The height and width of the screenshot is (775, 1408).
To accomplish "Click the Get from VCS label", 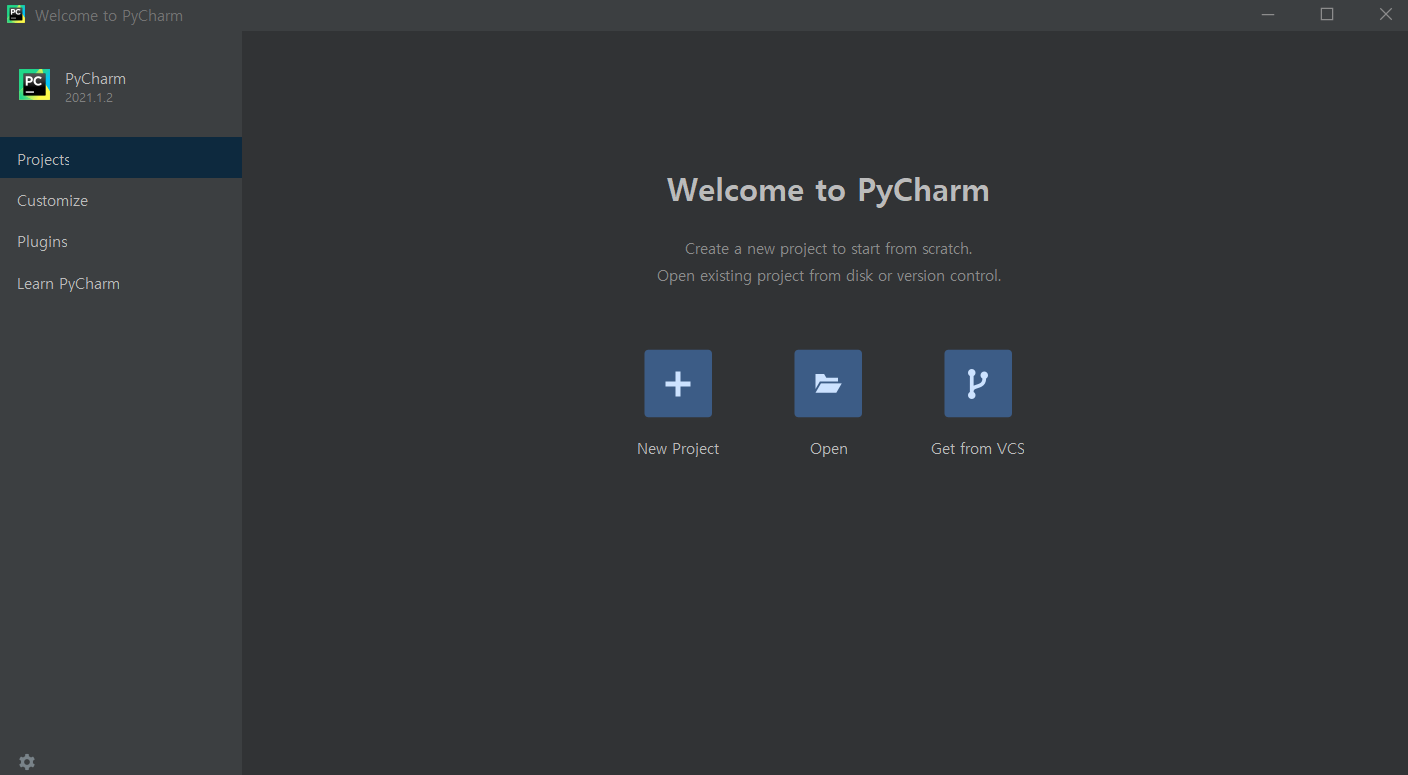I will click(x=978, y=449).
